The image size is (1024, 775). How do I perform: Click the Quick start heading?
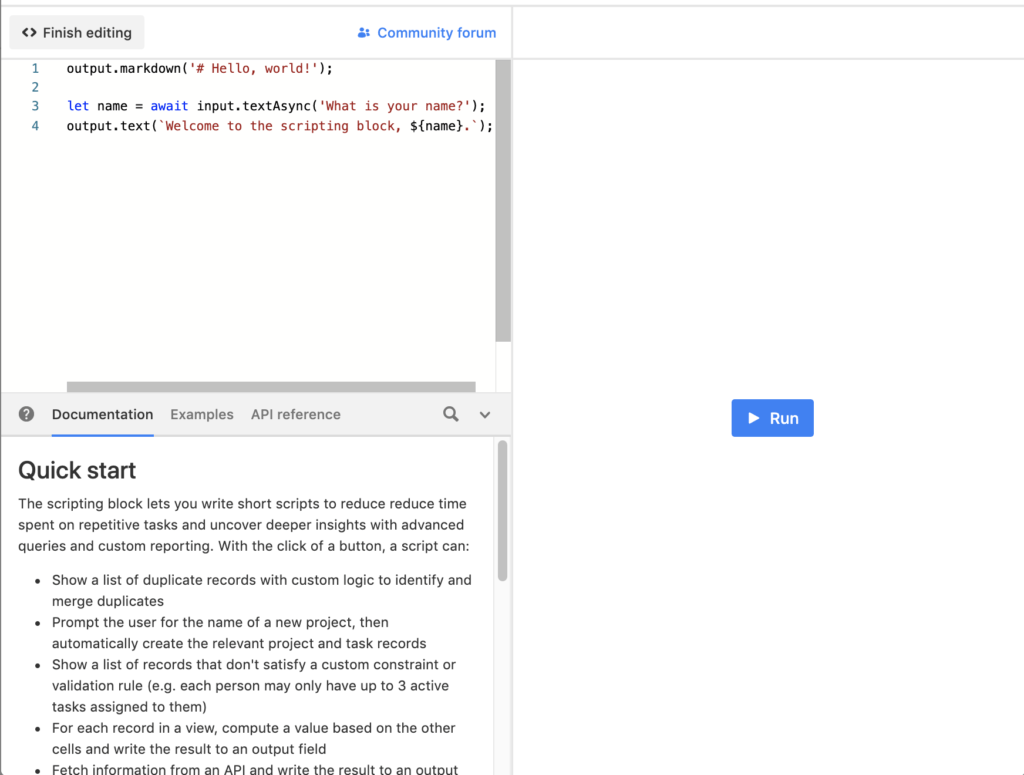point(77,470)
